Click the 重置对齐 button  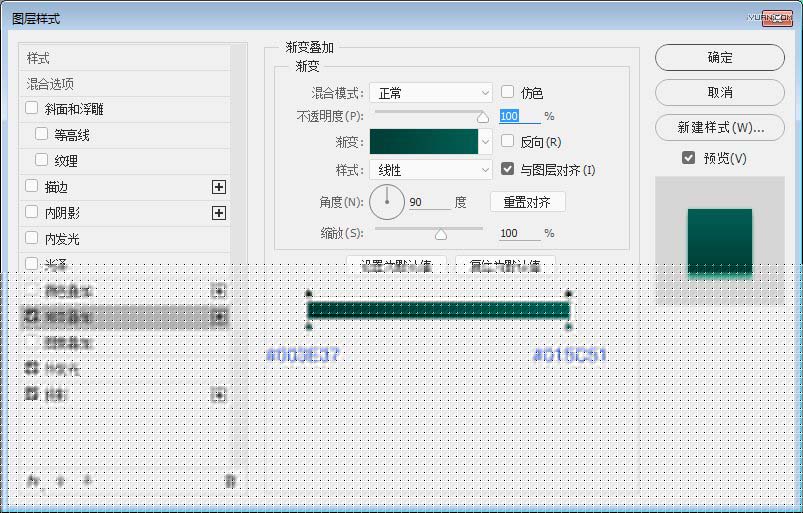coord(527,202)
